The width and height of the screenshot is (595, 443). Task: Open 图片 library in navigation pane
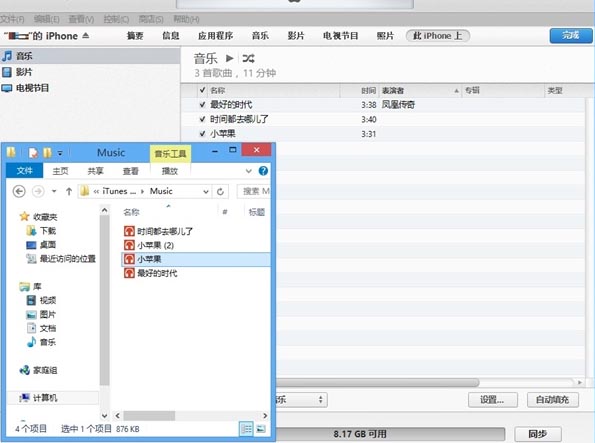(x=41, y=314)
